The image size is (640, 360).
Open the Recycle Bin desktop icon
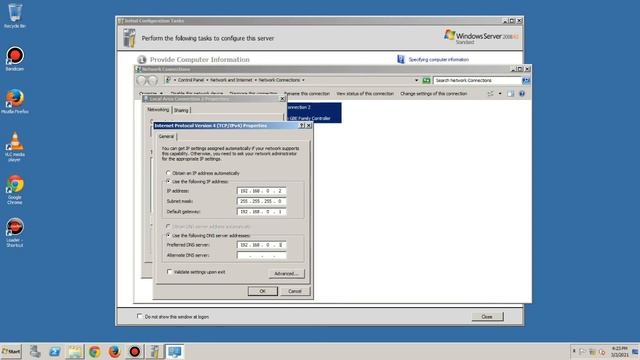15,16
